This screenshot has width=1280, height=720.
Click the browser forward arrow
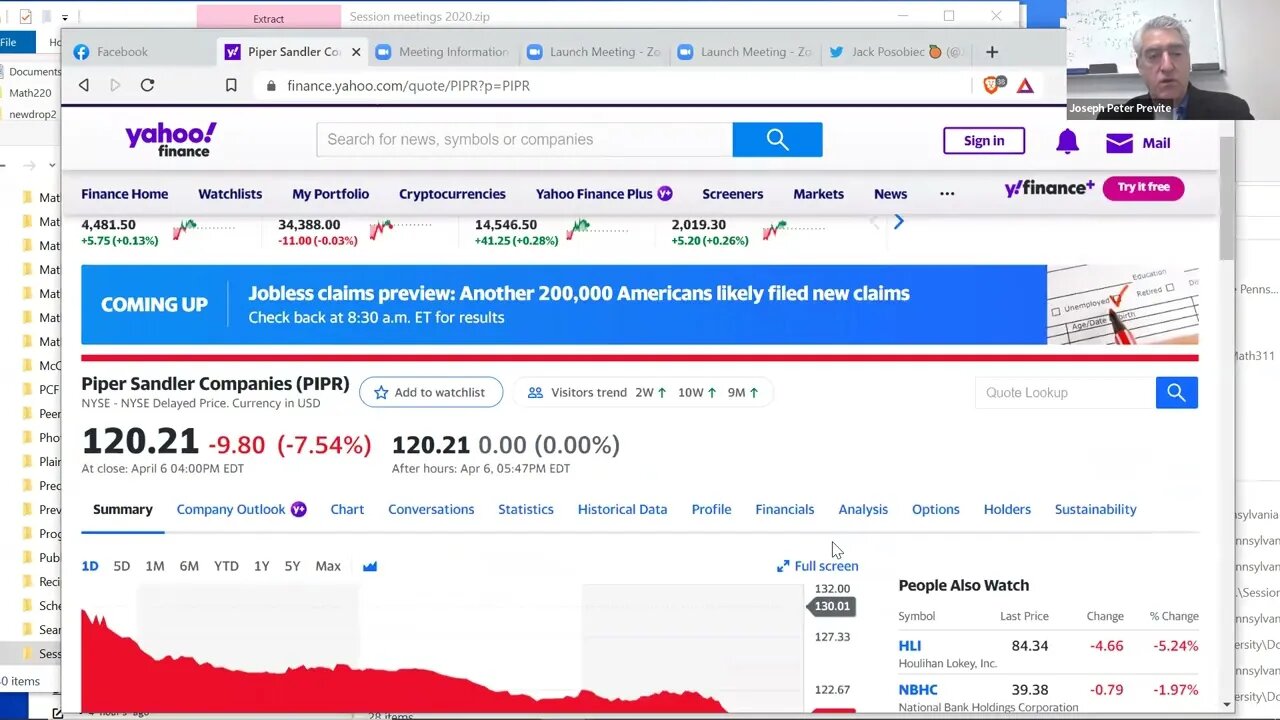[x=115, y=85]
